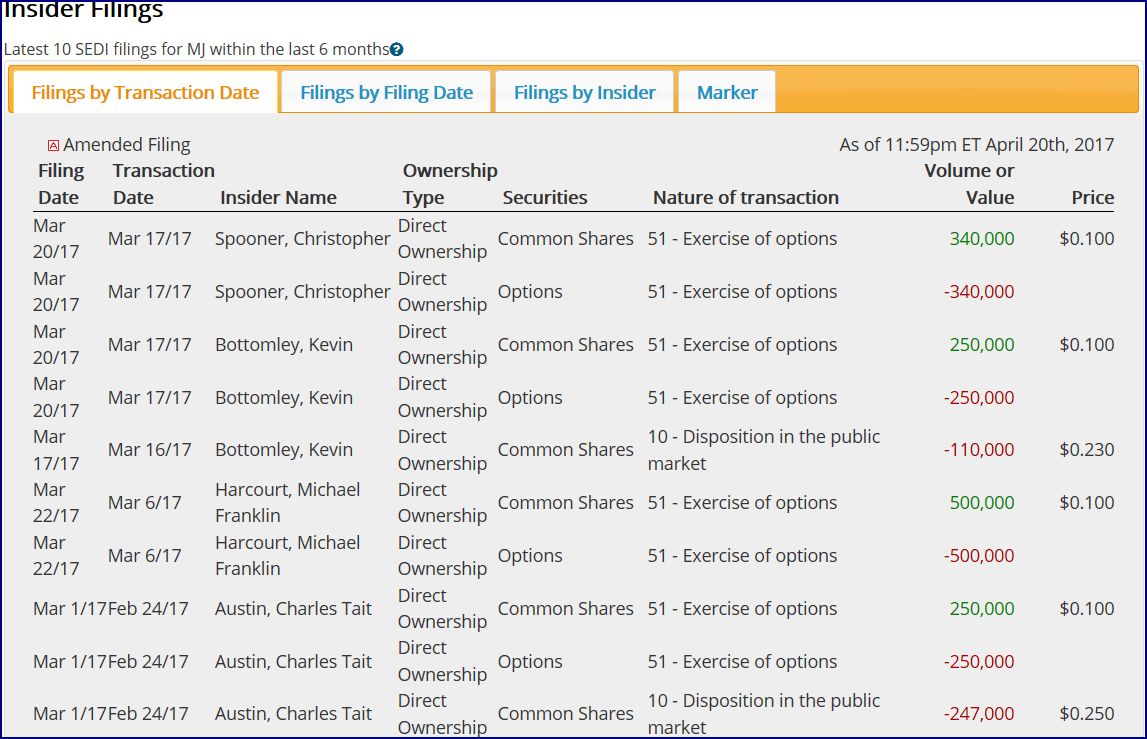Select the Filings by Insider tab

pyautogui.click(x=584, y=93)
